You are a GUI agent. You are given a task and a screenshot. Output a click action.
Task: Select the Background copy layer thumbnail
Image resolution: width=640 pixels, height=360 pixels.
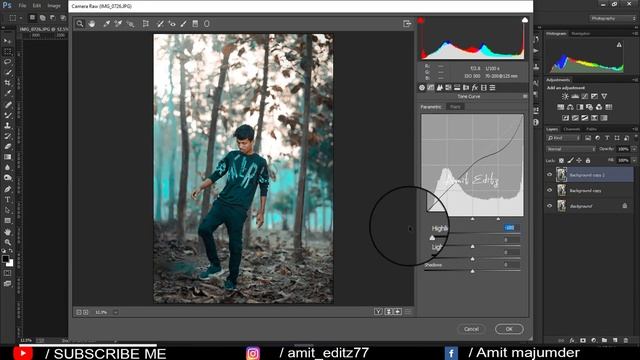562,190
